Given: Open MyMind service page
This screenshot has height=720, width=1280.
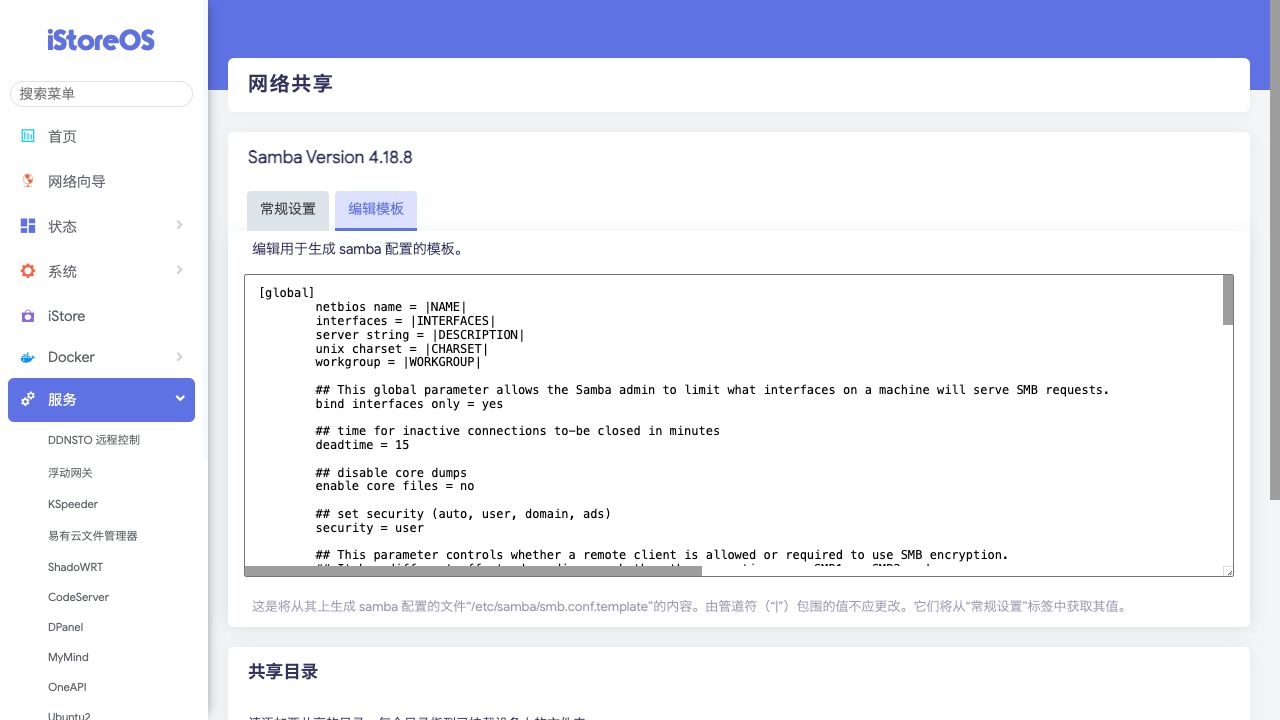Looking at the screenshot, I should (x=68, y=657).
